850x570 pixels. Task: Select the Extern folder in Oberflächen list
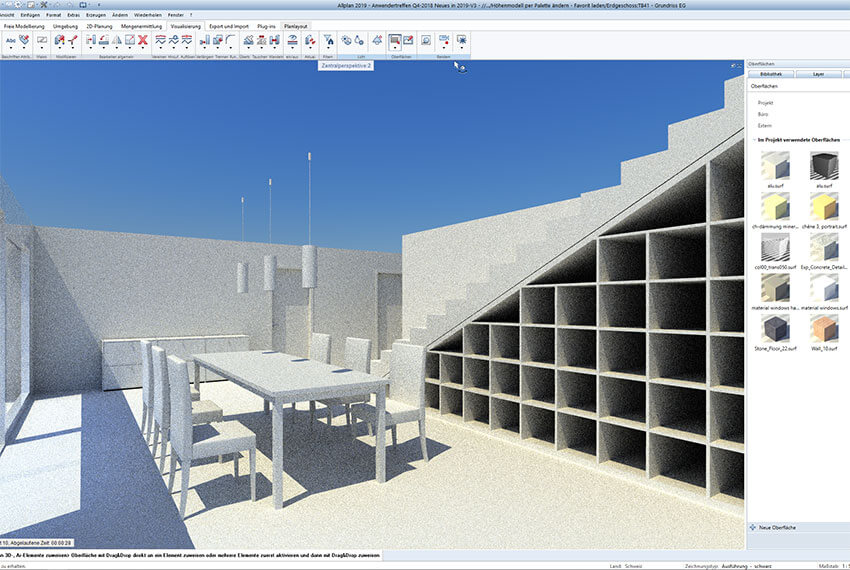pos(765,125)
